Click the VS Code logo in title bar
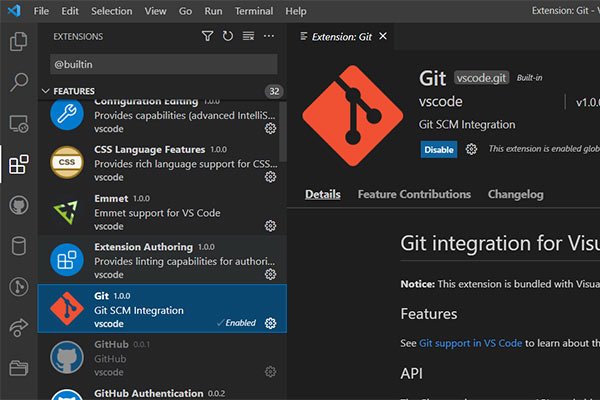600x400 pixels. [x=14, y=10]
